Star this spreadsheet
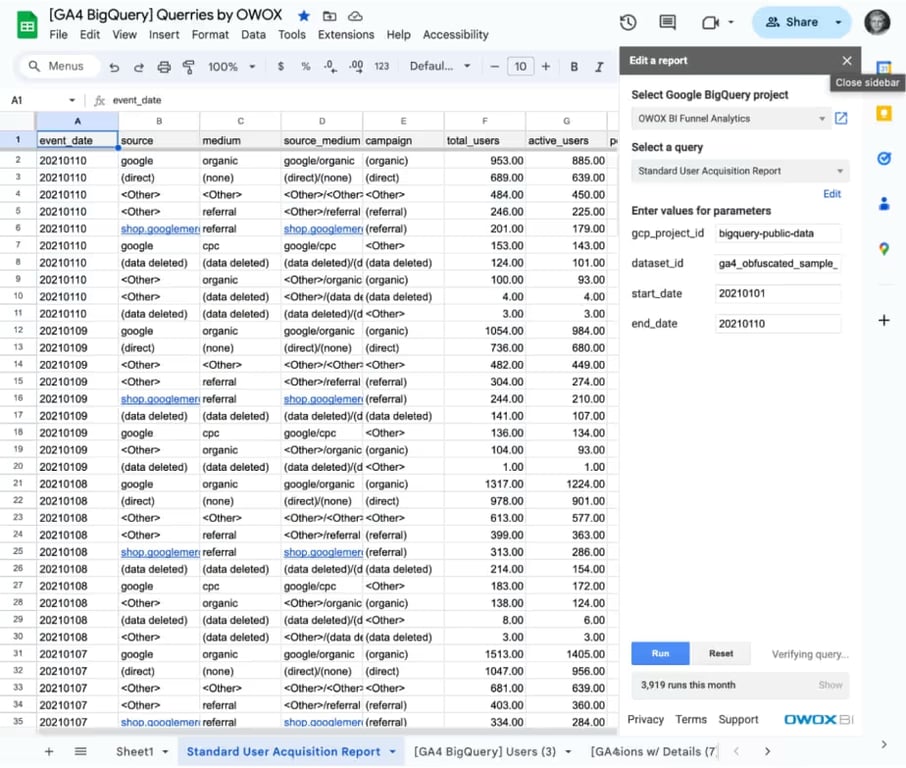The image size is (906, 768). (304, 16)
